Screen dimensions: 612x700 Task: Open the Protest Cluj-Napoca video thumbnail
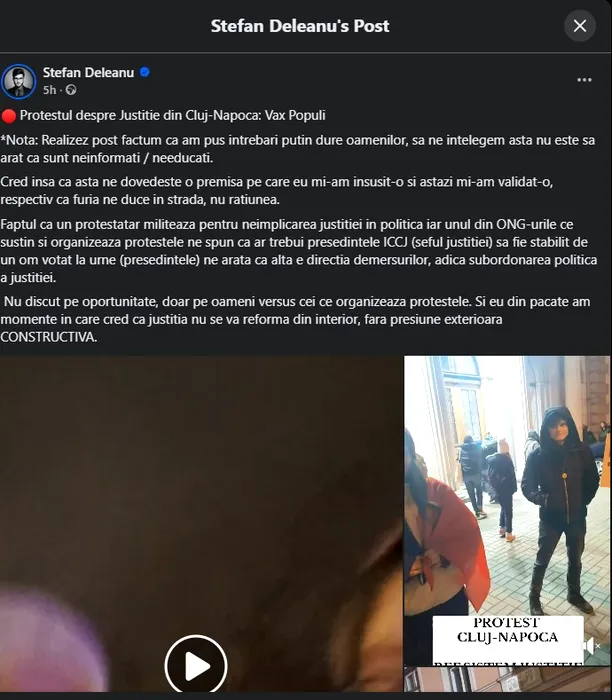click(507, 510)
